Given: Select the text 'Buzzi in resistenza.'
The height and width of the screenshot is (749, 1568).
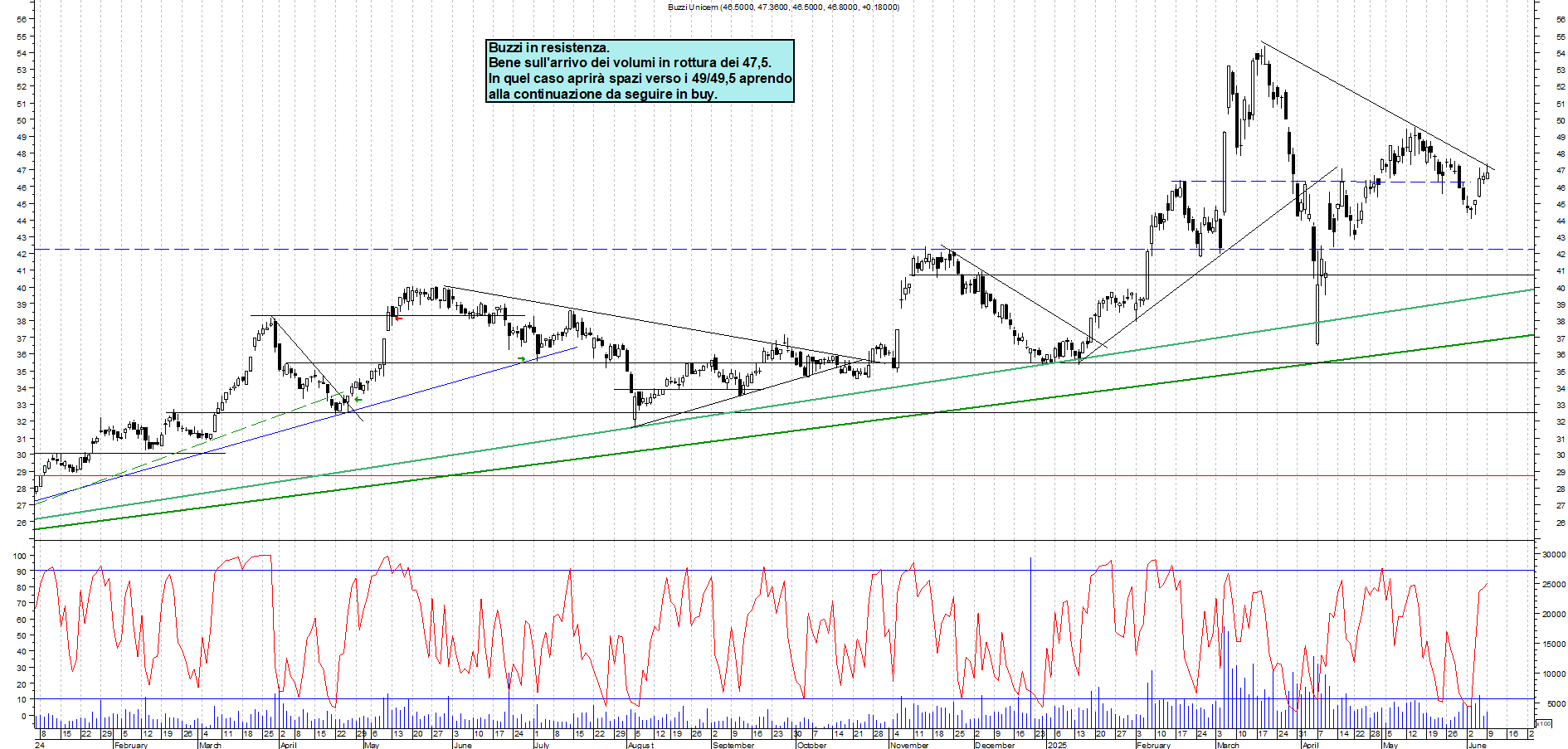Looking at the screenshot, I should [x=548, y=48].
